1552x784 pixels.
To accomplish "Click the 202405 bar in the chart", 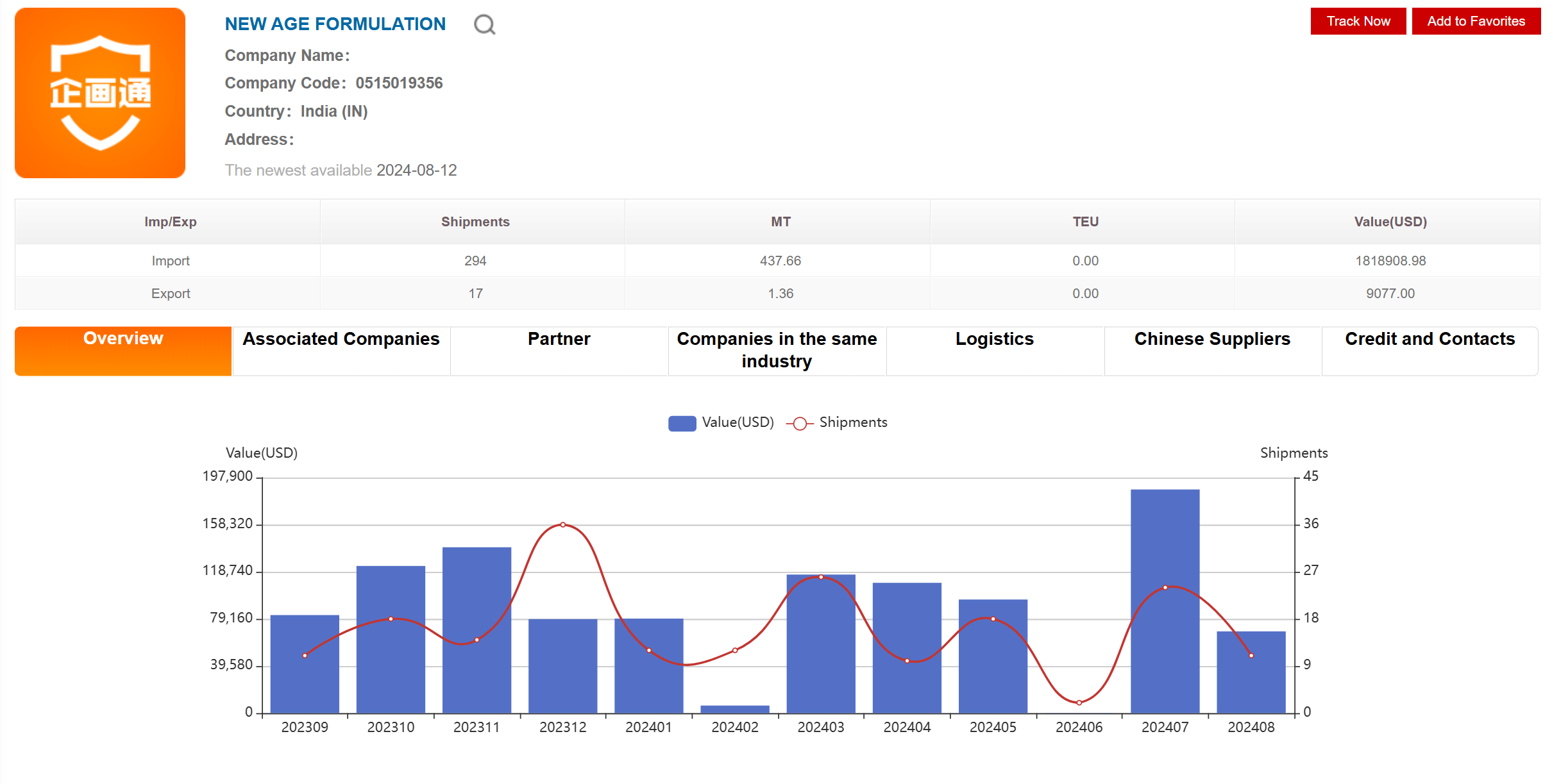I will (993, 656).
